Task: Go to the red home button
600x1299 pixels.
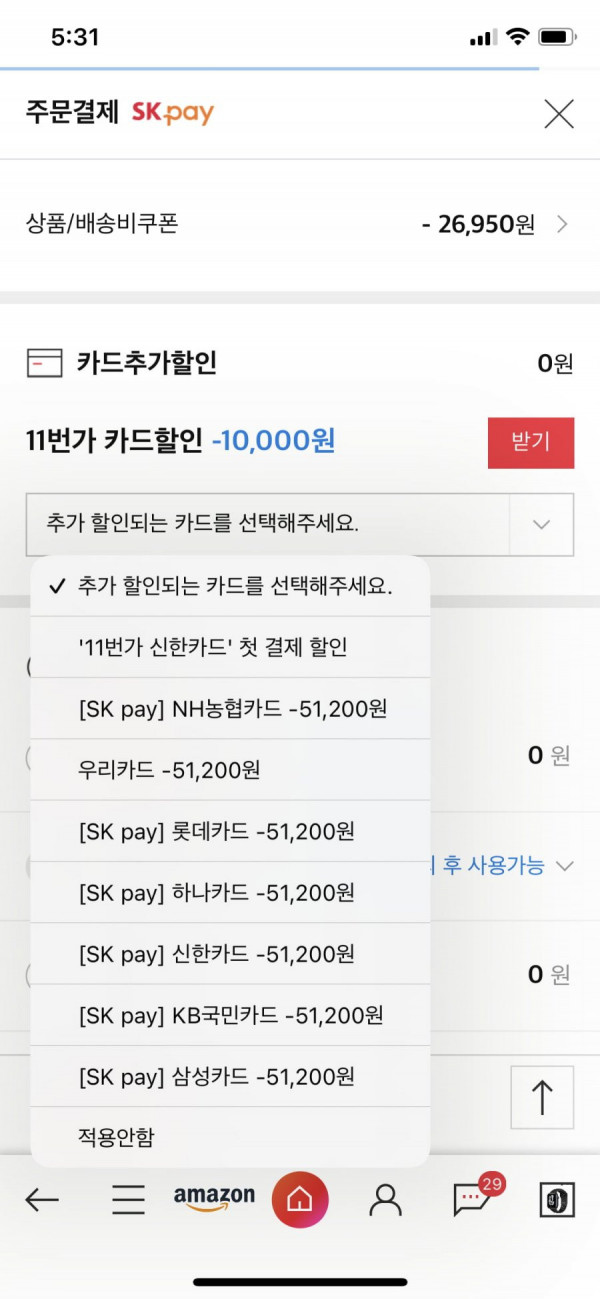Action: 300,1199
